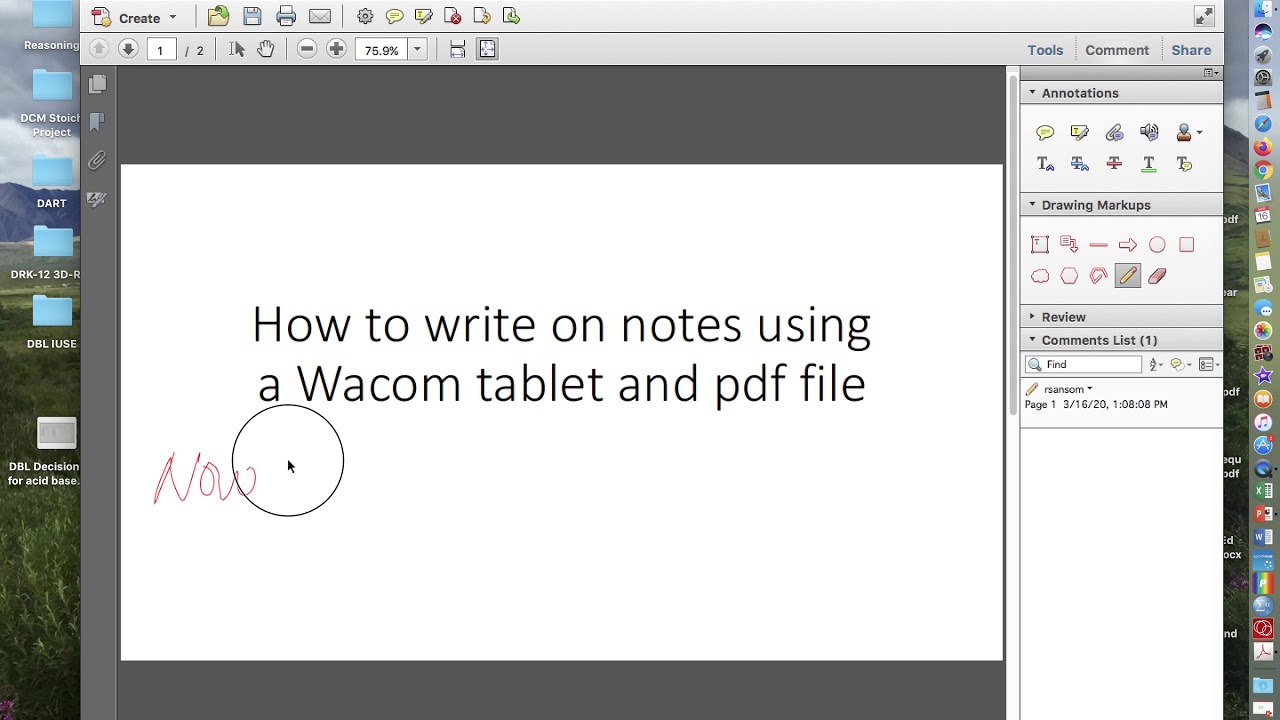Print the document using printer icon
1280x720 pixels.
[x=286, y=16]
